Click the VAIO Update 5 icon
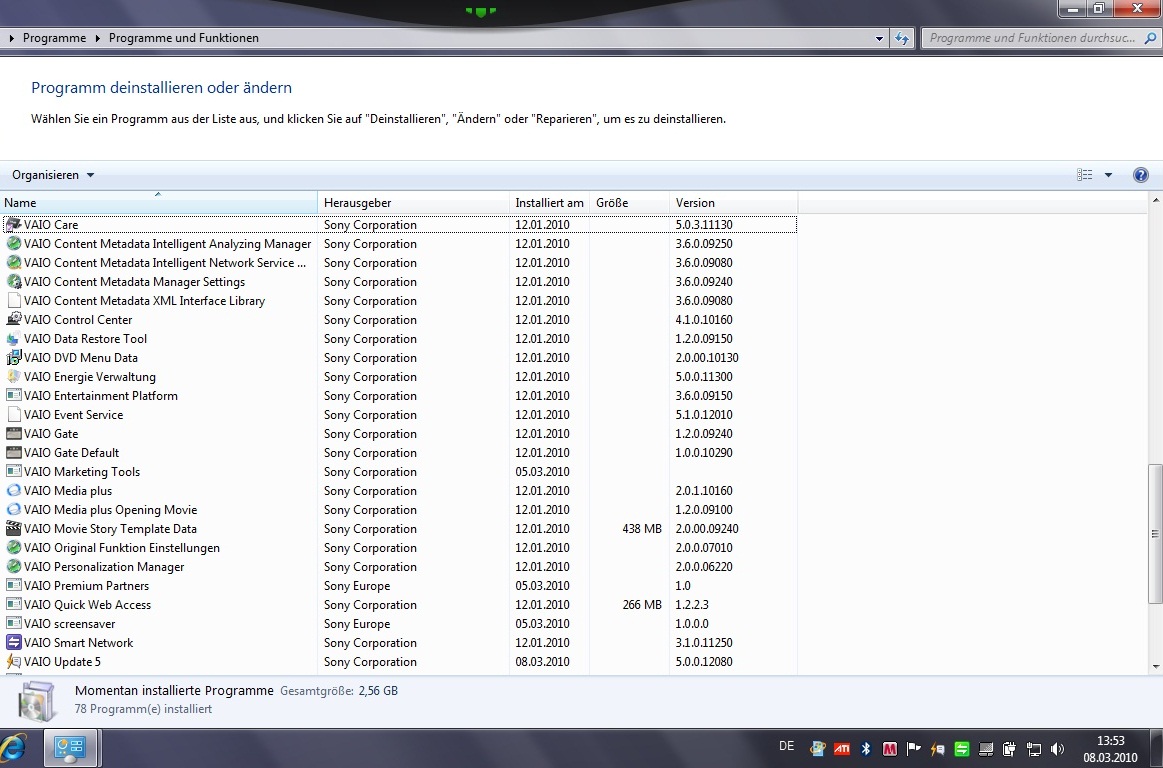The height and width of the screenshot is (768, 1163). pos(13,661)
